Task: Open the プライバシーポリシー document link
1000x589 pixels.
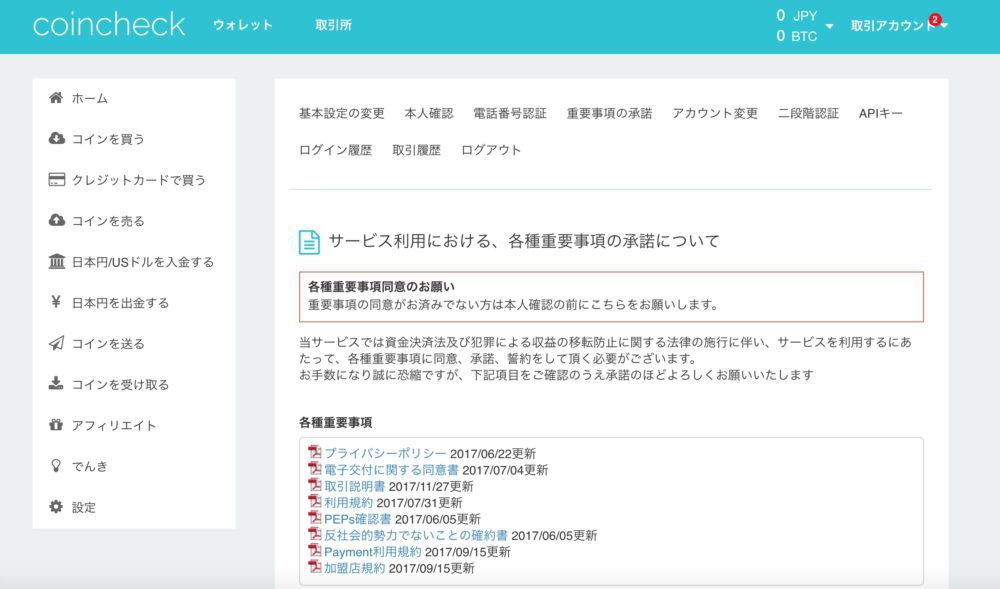Action: click(x=385, y=453)
